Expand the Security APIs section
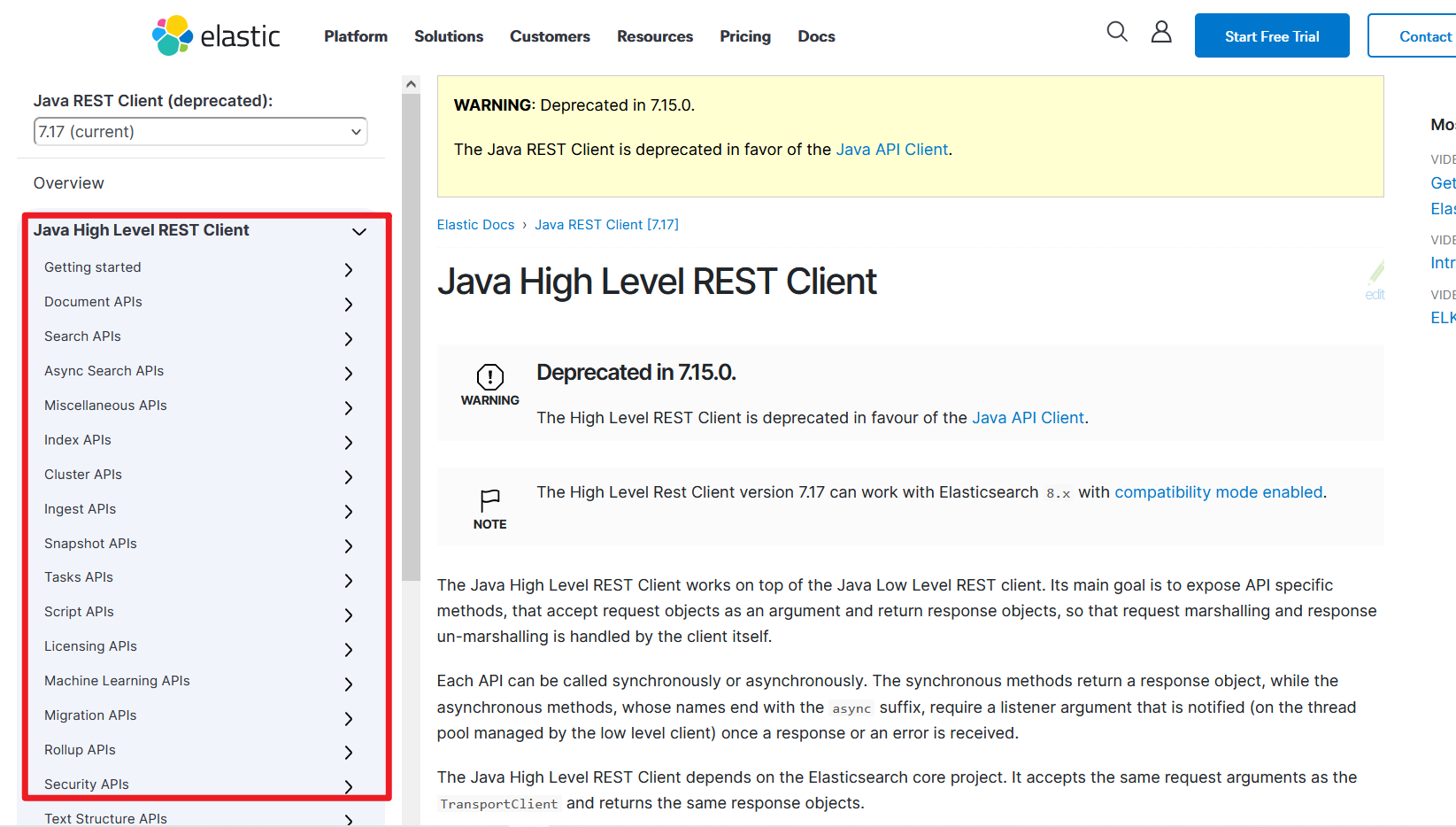The image size is (1456, 827). click(349, 787)
